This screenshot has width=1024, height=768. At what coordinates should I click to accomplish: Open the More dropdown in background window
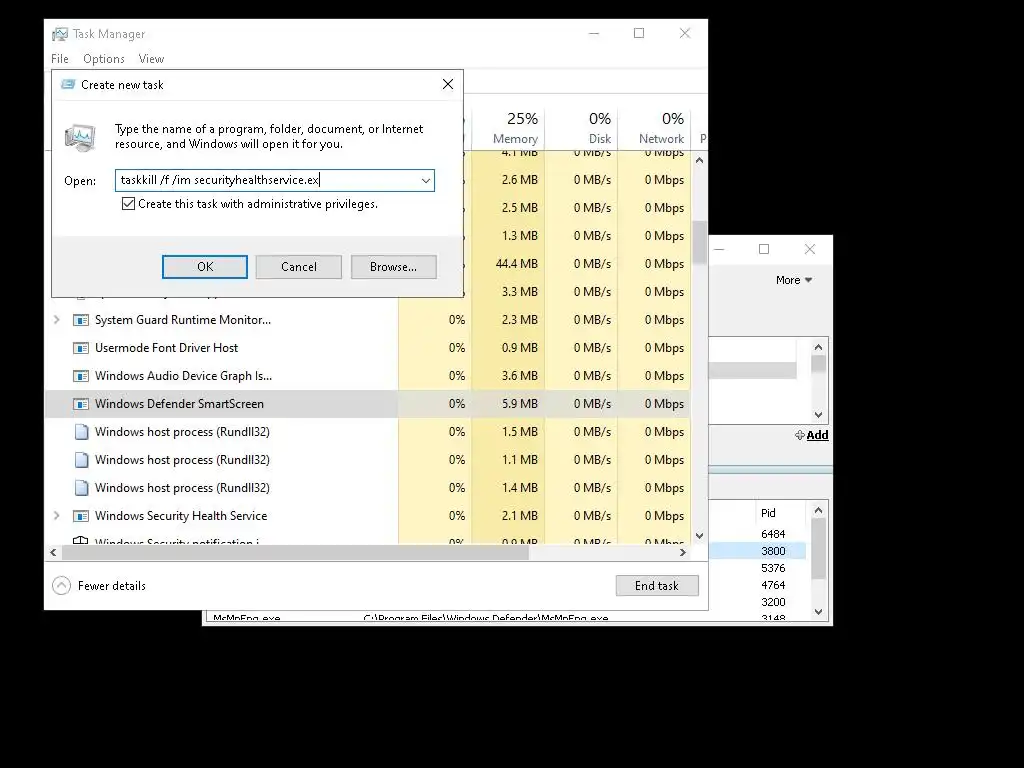(793, 280)
